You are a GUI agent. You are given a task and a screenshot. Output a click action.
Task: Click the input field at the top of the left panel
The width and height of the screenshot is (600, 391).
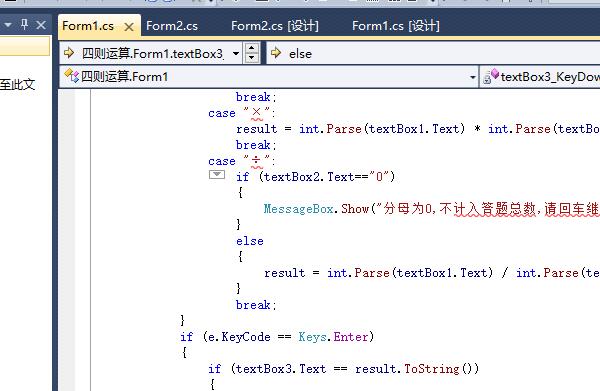pyautogui.click(x=24, y=46)
